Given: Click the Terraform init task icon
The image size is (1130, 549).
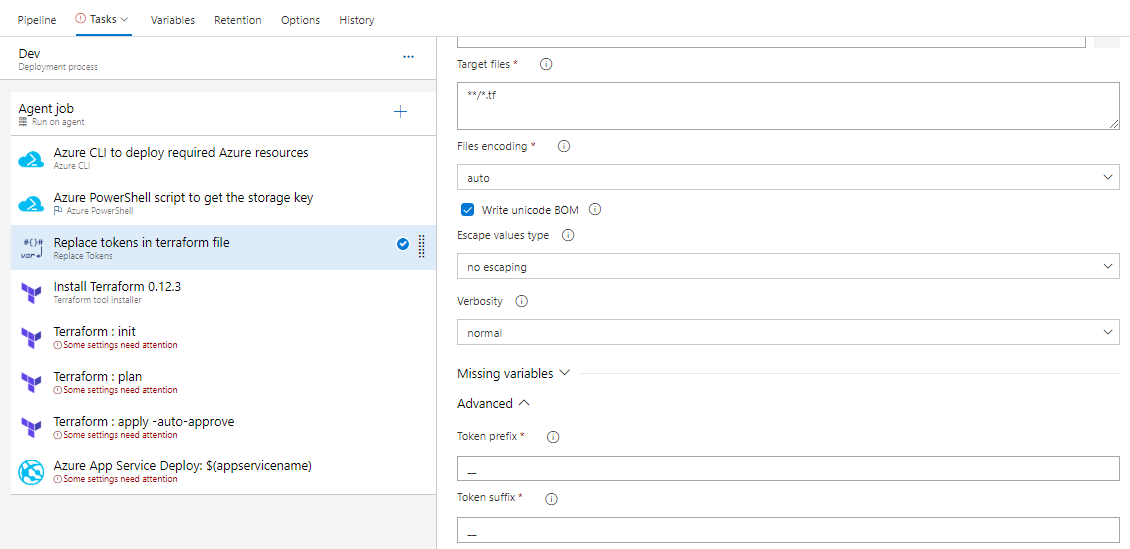Looking at the screenshot, I should (x=32, y=338).
